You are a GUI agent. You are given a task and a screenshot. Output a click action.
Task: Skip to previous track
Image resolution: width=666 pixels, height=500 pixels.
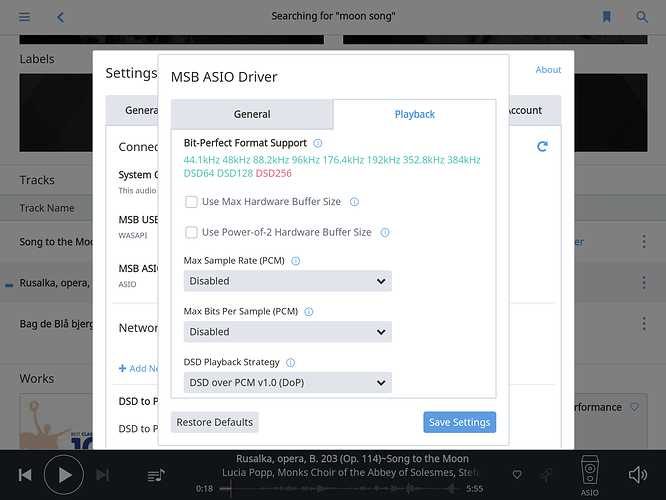(x=25, y=475)
